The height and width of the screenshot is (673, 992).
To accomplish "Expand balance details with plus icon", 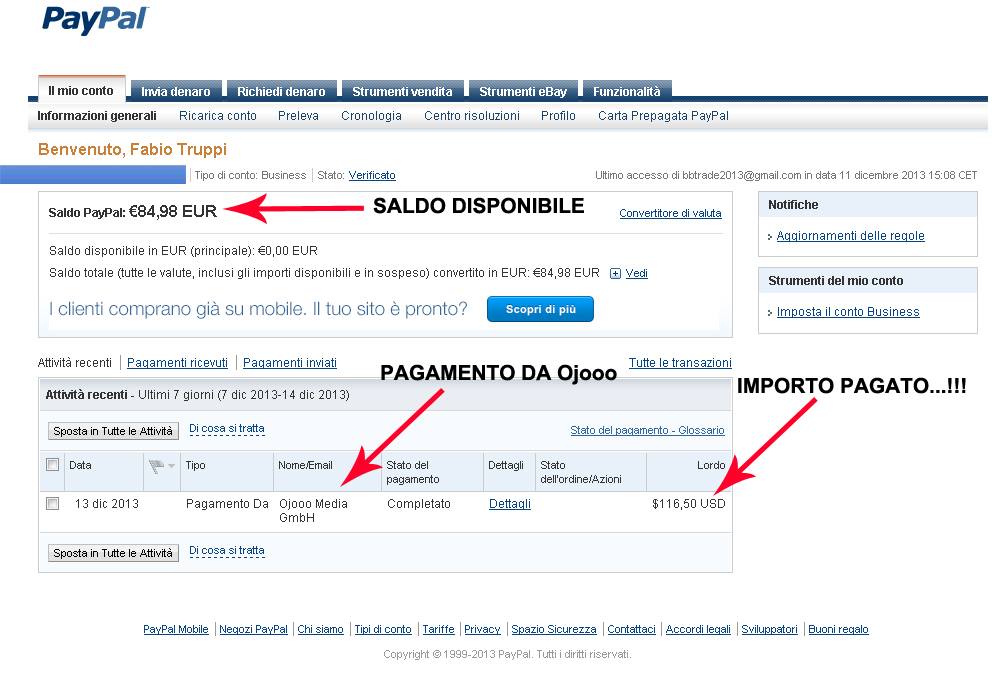I will tap(615, 273).
